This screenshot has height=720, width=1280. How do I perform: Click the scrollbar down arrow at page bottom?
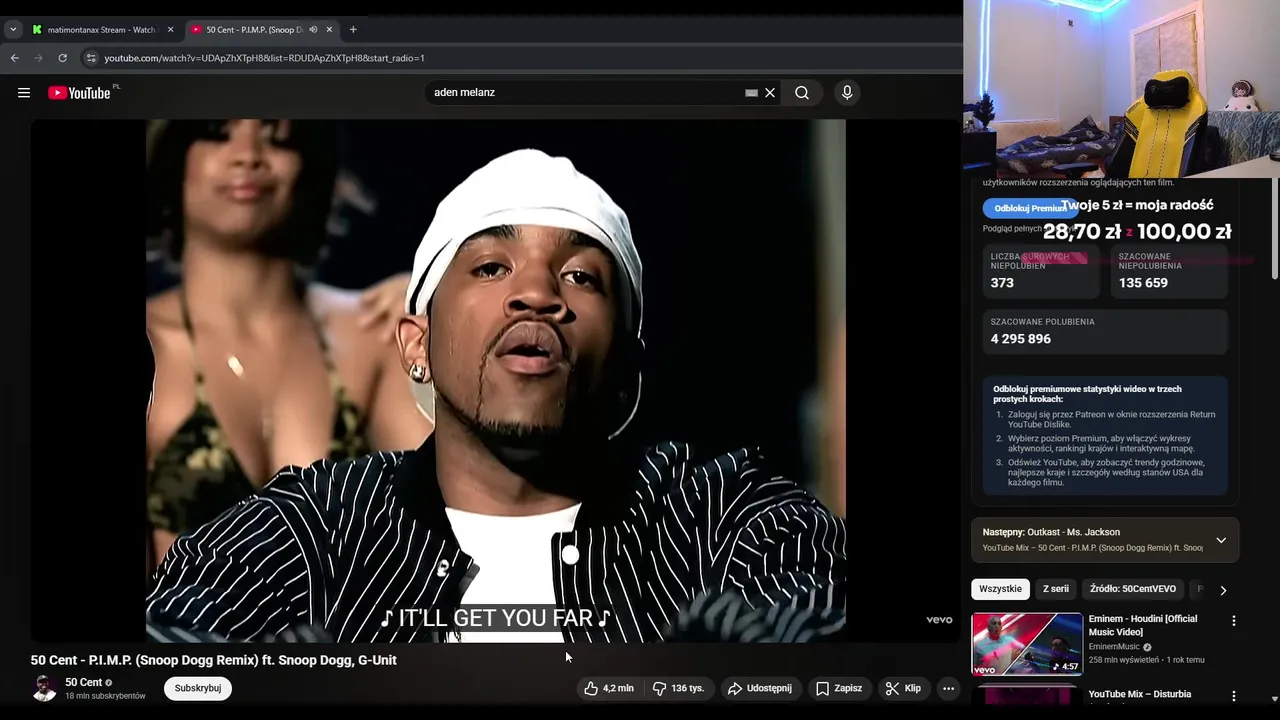1274,699
